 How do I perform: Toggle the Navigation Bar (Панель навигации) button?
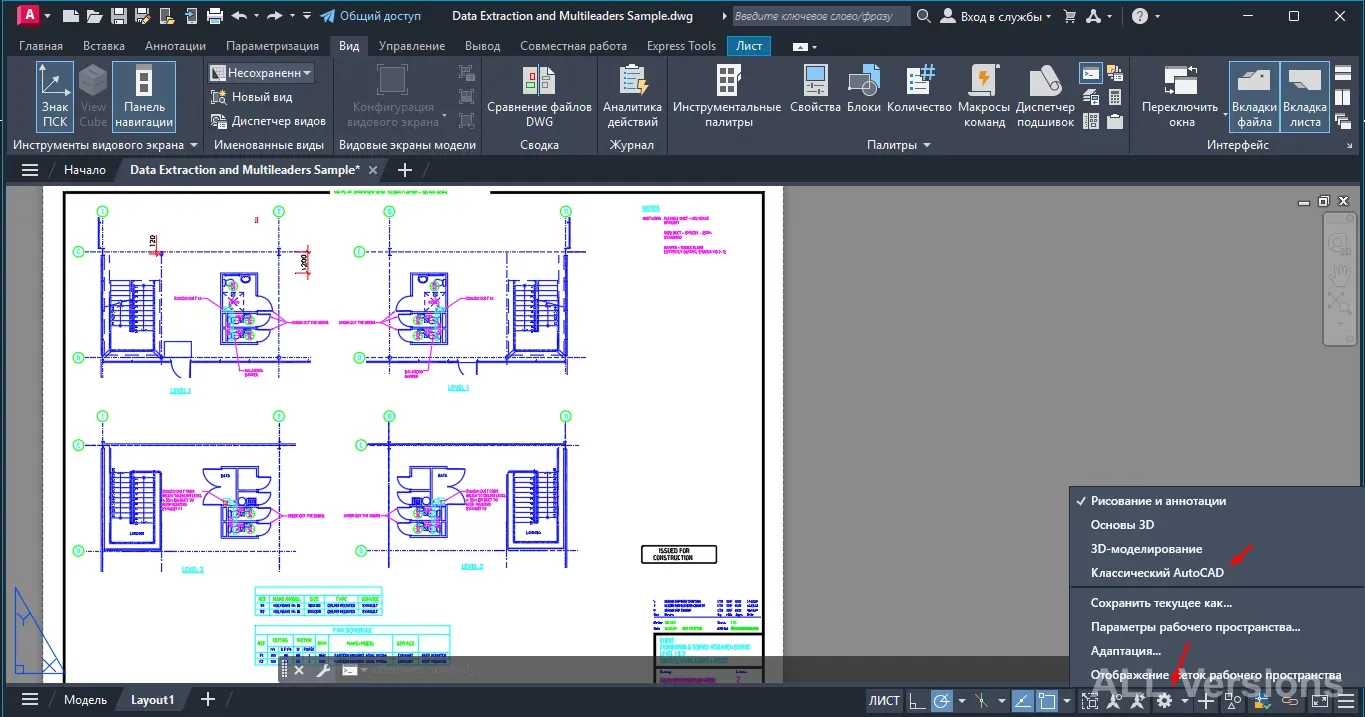pos(144,96)
